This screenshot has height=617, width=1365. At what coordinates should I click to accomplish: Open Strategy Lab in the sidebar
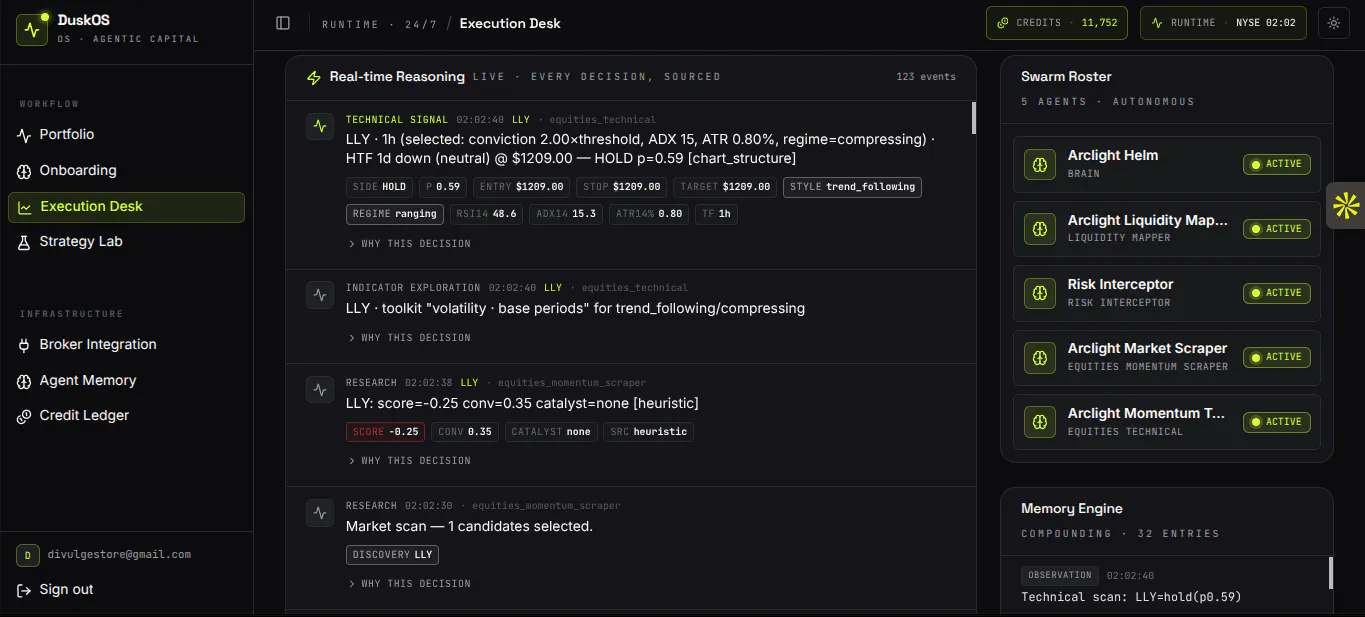[126, 242]
